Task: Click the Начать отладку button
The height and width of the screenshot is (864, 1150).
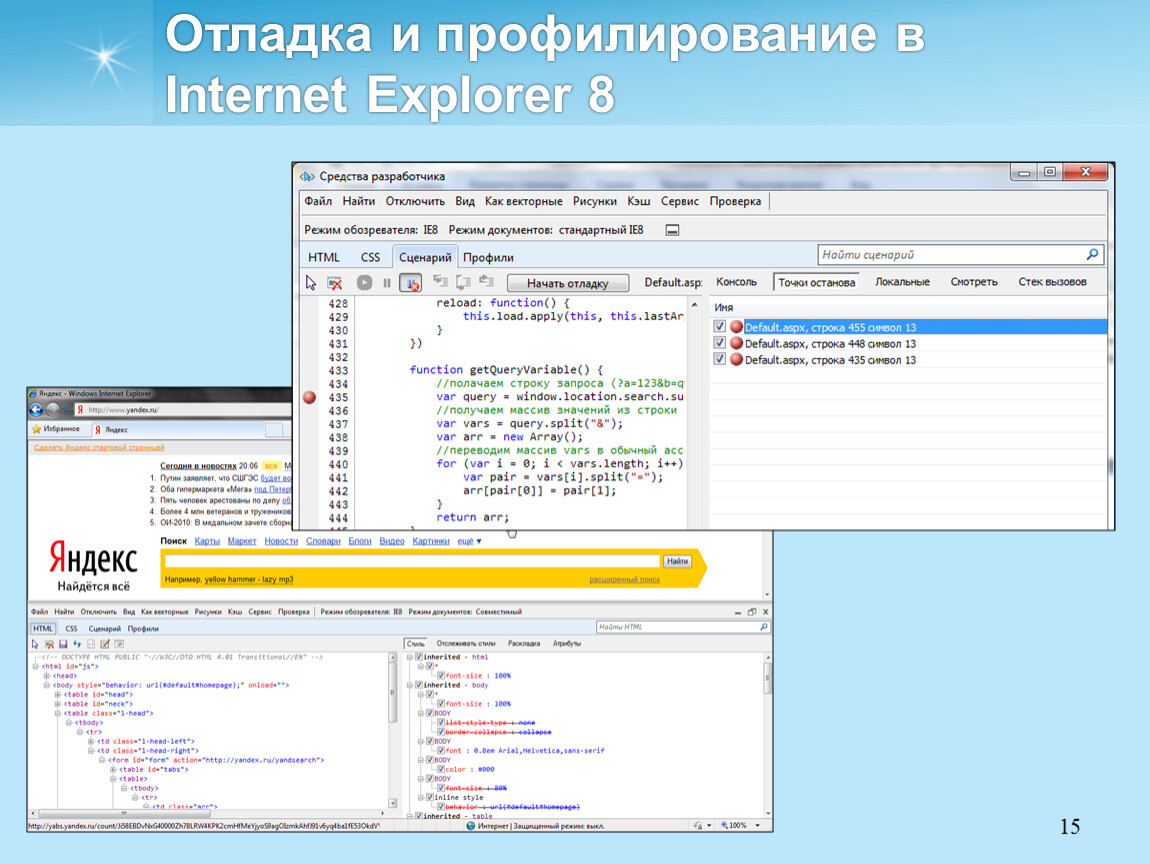Action: (568, 283)
